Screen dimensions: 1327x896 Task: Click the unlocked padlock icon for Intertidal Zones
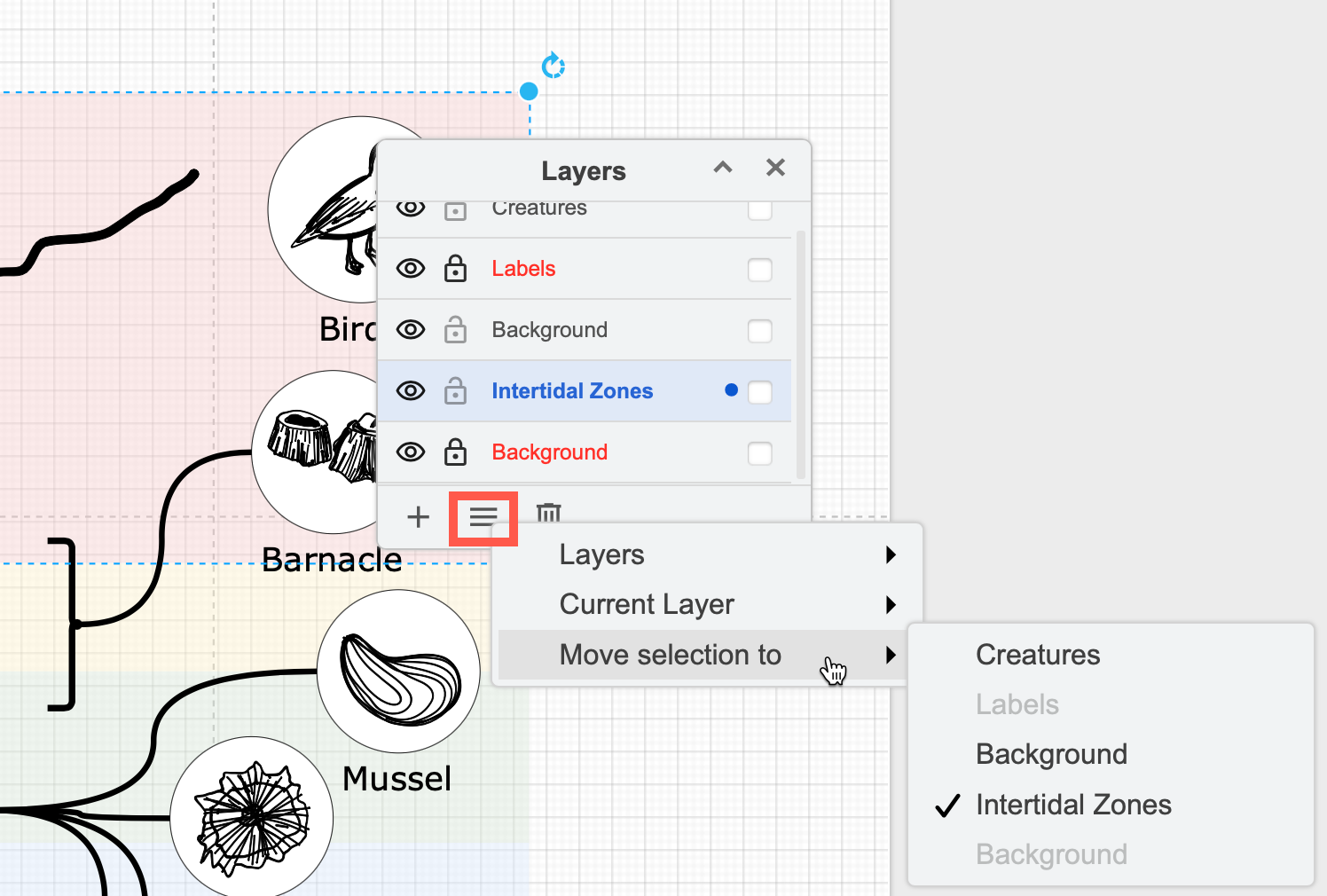coord(455,391)
